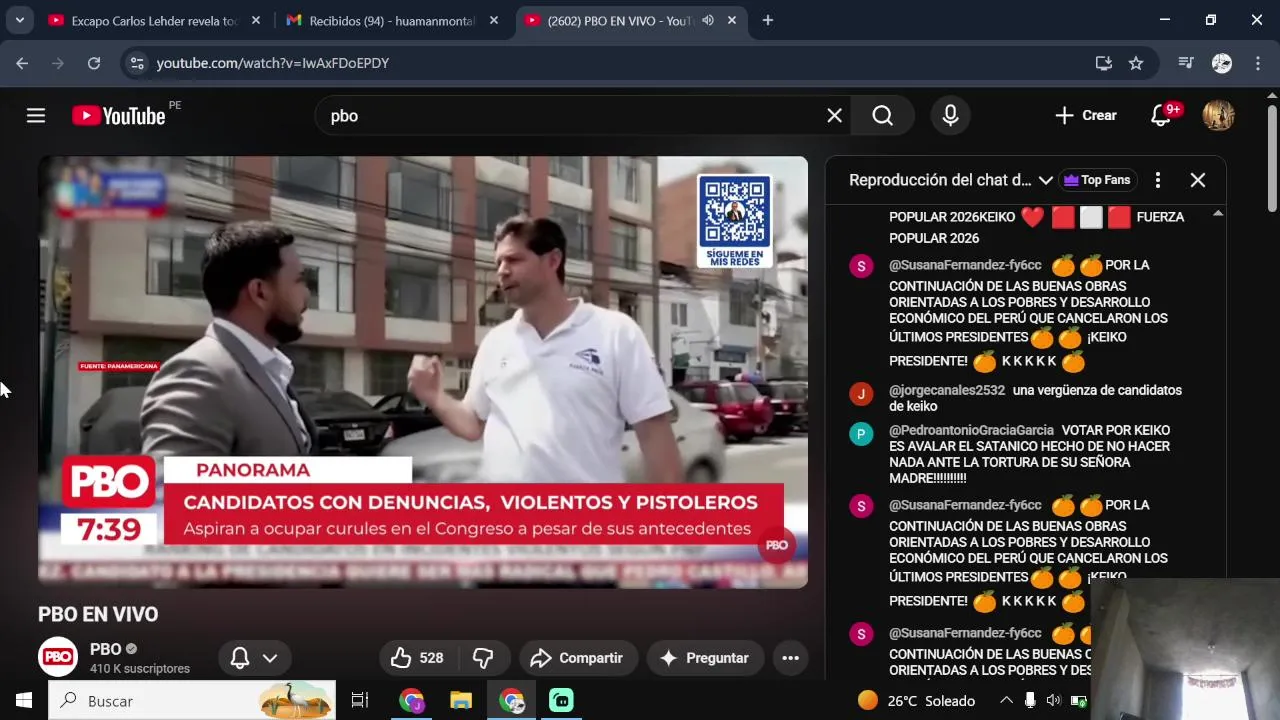Open the Top Fans badge
The height and width of the screenshot is (720, 1280).
coord(1096,180)
